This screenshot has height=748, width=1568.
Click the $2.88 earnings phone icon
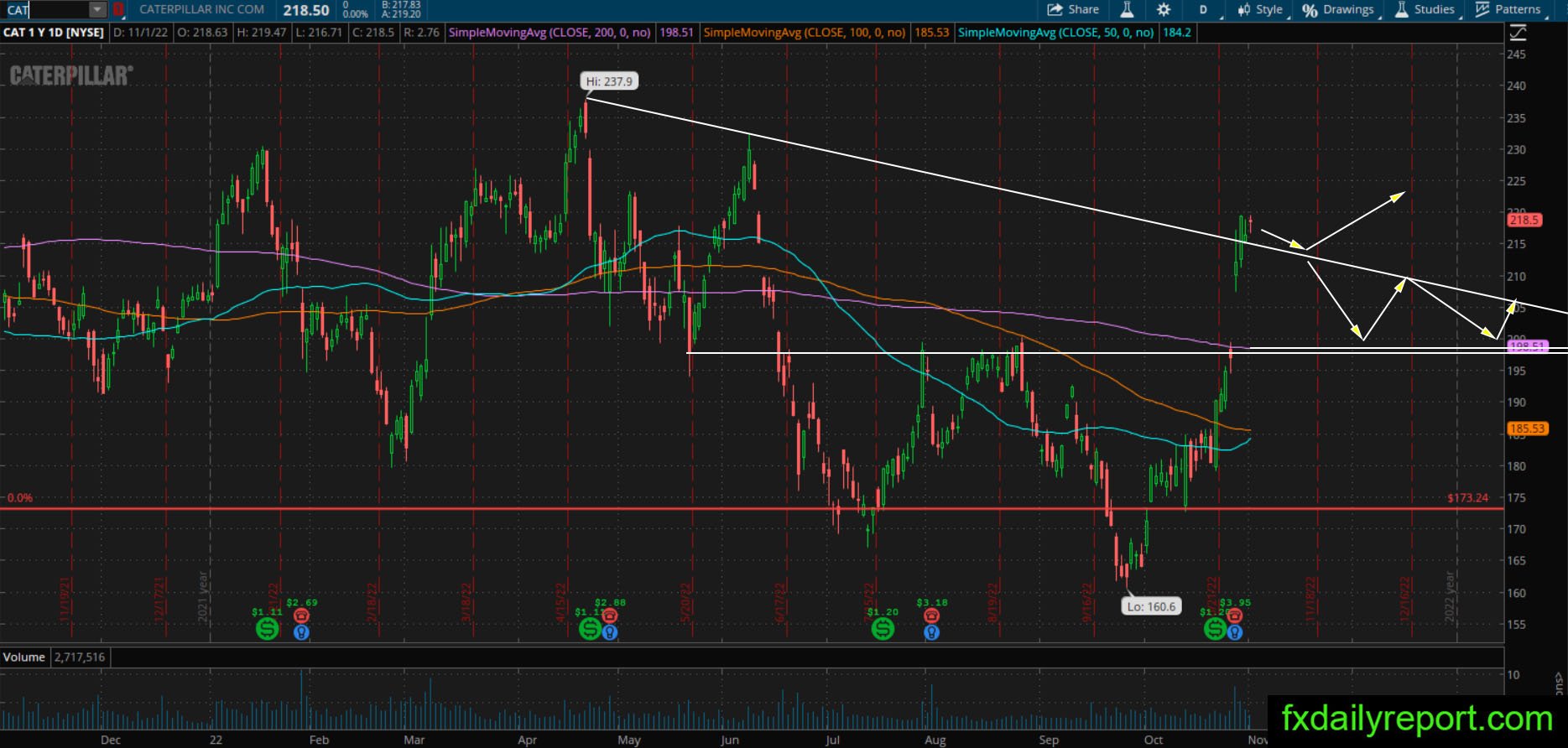pos(610,616)
